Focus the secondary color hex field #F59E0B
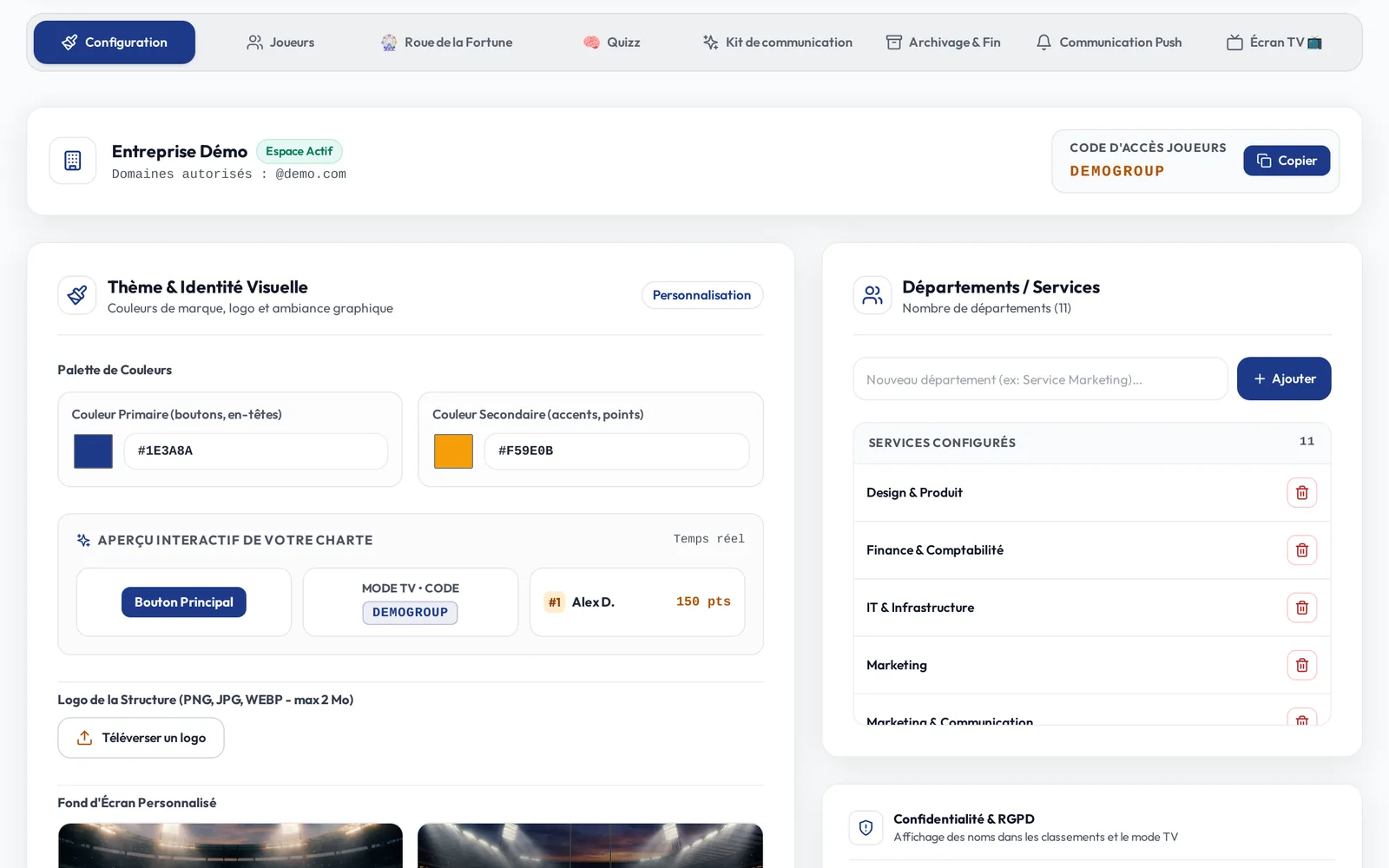The width and height of the screenshot is (1389, 868). pyautogui.click(x=616, y=451)
